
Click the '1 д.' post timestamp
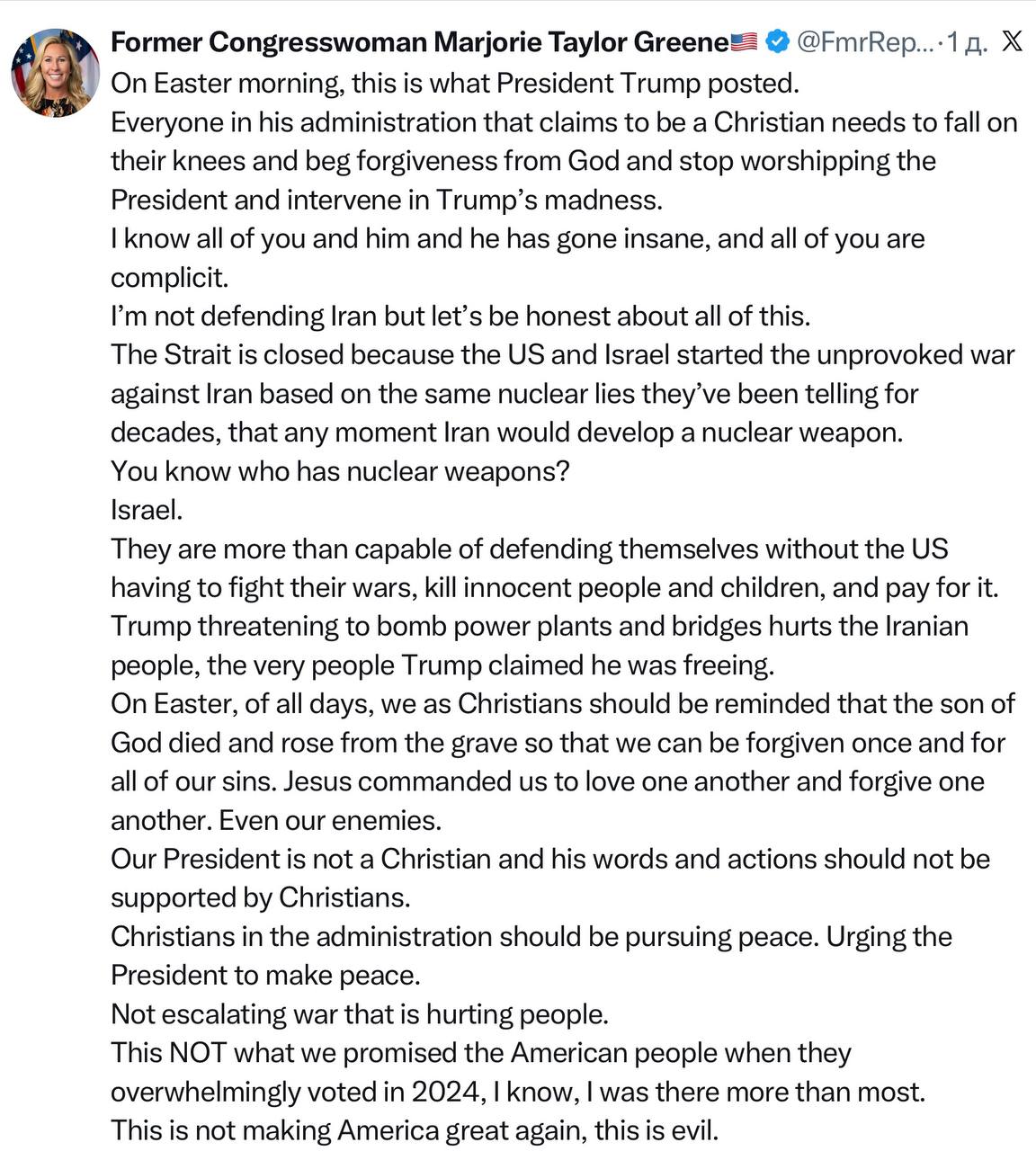click(968, 41)
